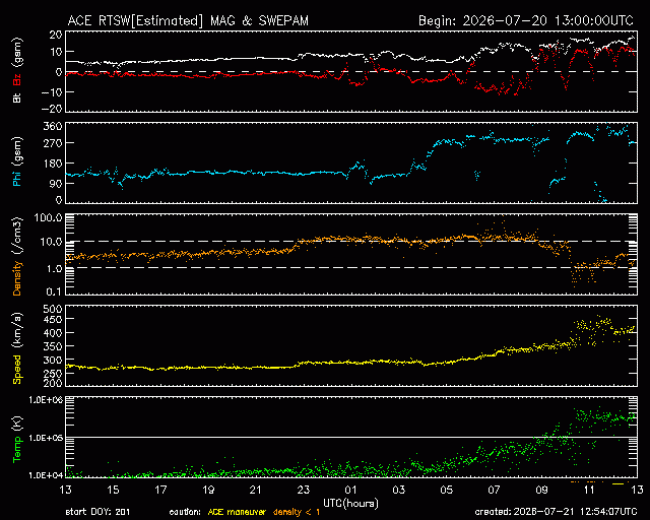Click the '05' hour tick label
Screen dimensions: 650x520
click(446, 490)
